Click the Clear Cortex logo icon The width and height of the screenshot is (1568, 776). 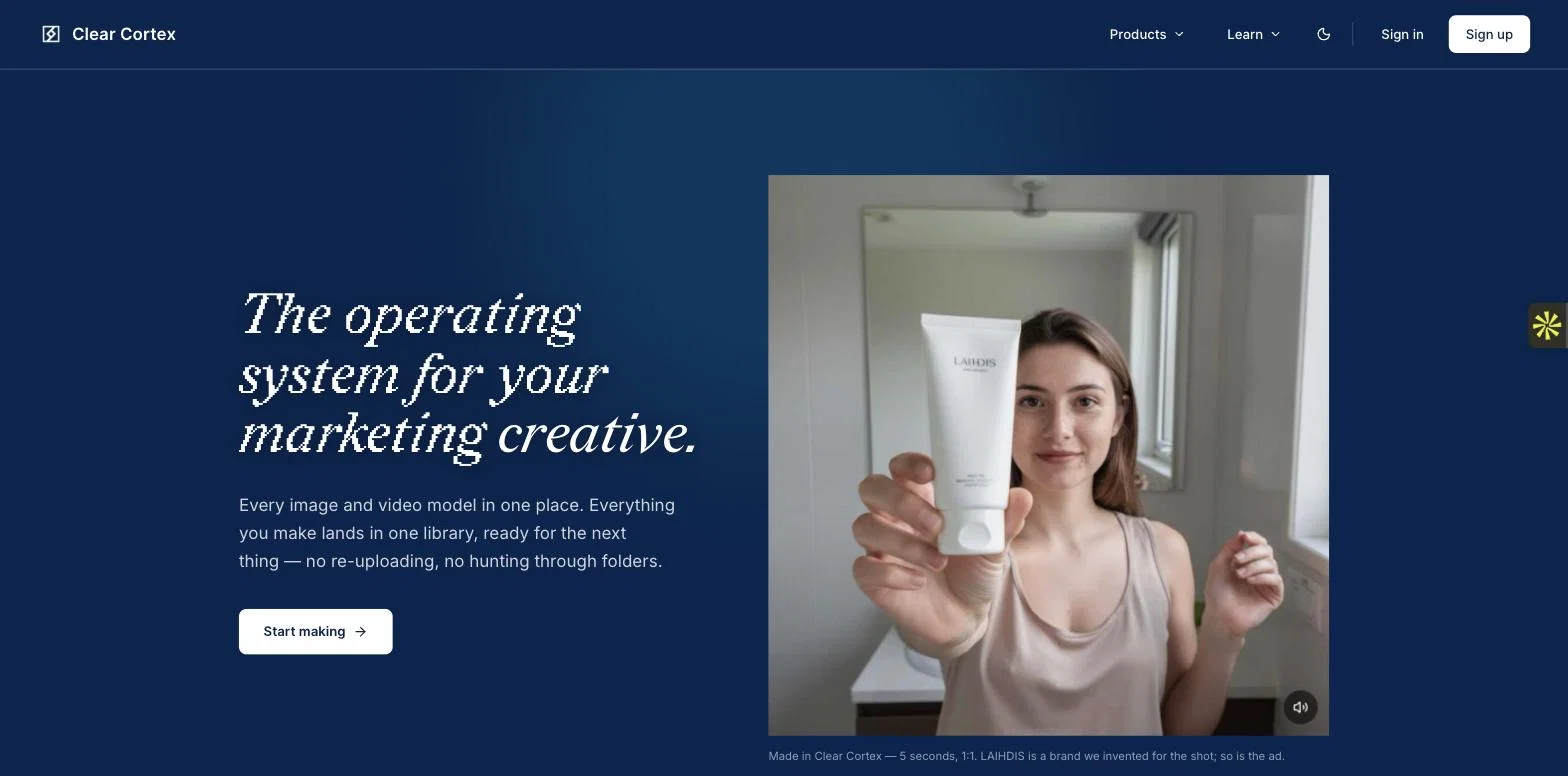(x=51, y=34)
